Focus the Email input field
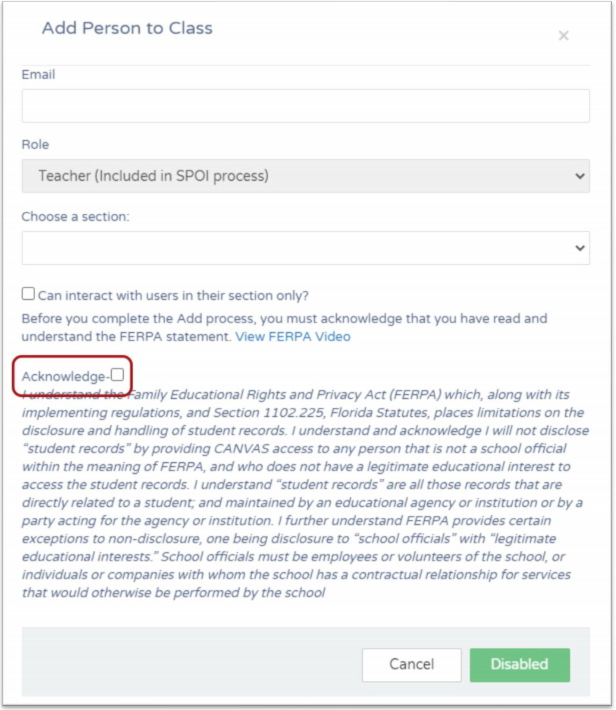The width and height of the screenshot is (616, 710). [306, 106]
